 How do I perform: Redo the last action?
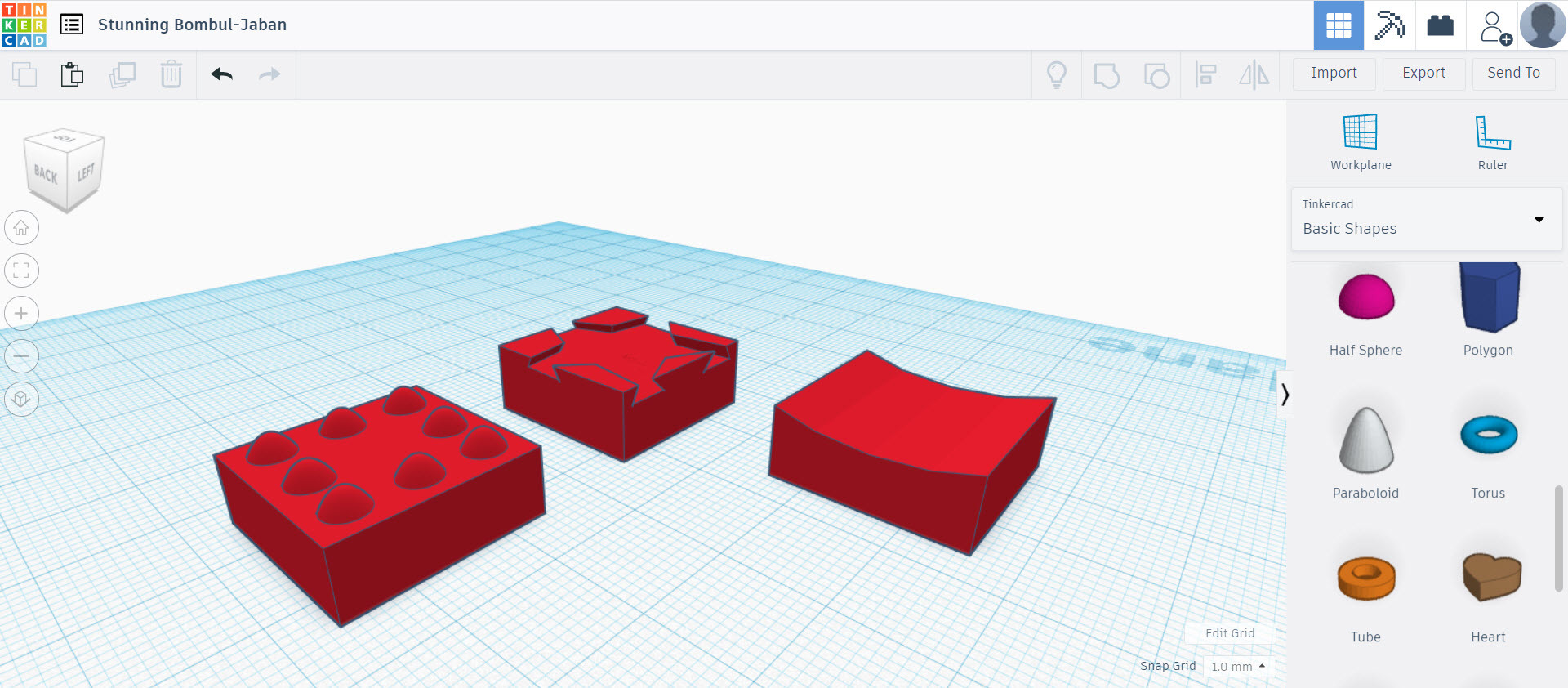tap(269, 74)
